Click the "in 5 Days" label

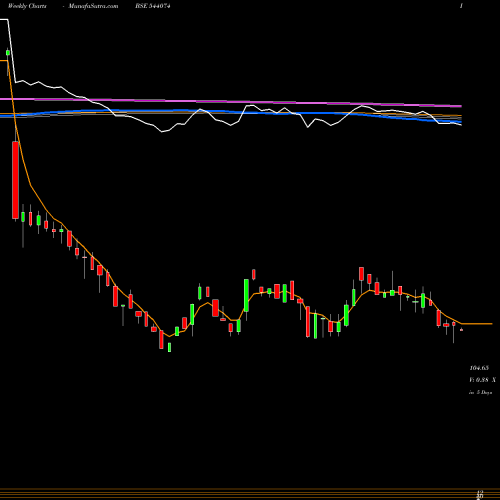480,393
